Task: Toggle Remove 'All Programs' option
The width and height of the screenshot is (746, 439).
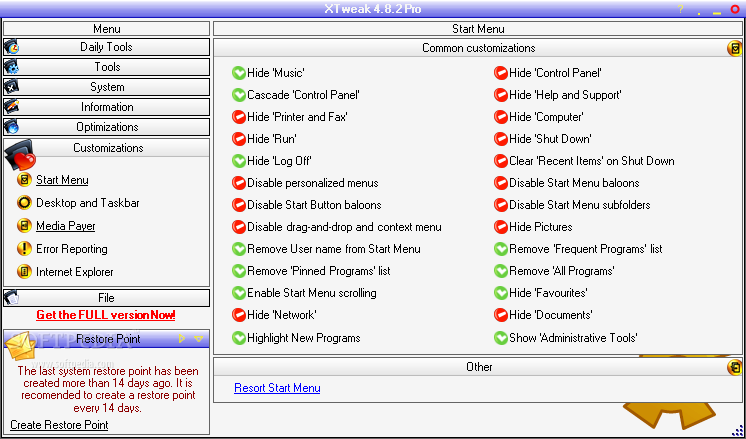Action: point(501,271)
